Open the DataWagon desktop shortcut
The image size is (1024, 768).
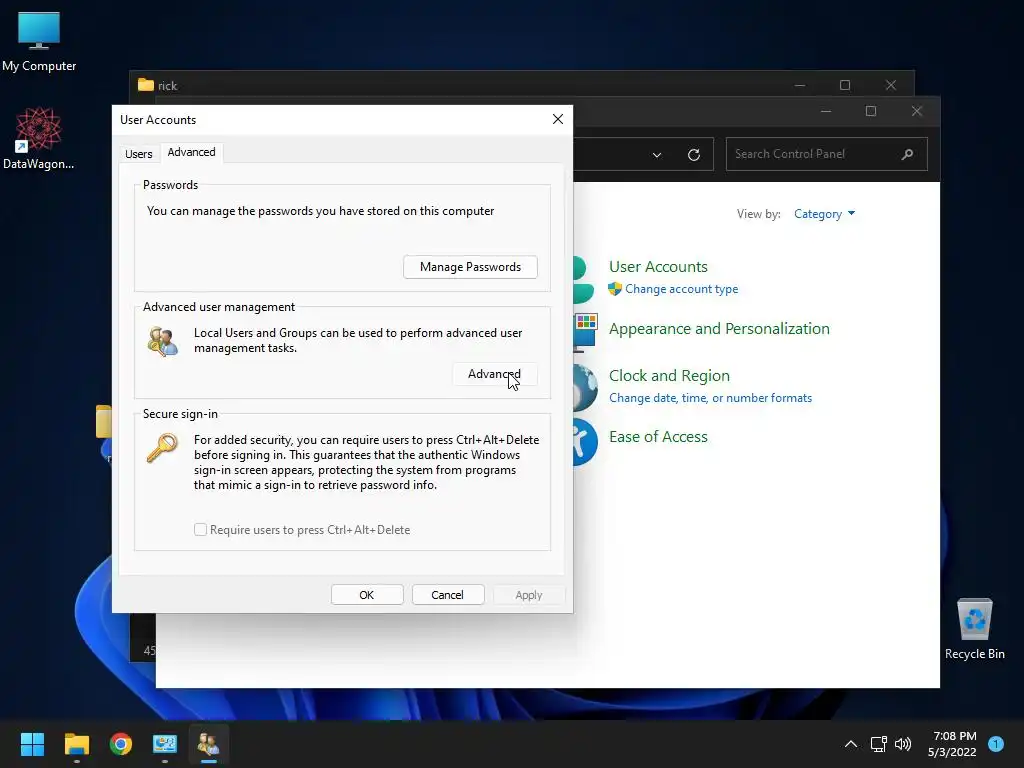pos(39,138)
